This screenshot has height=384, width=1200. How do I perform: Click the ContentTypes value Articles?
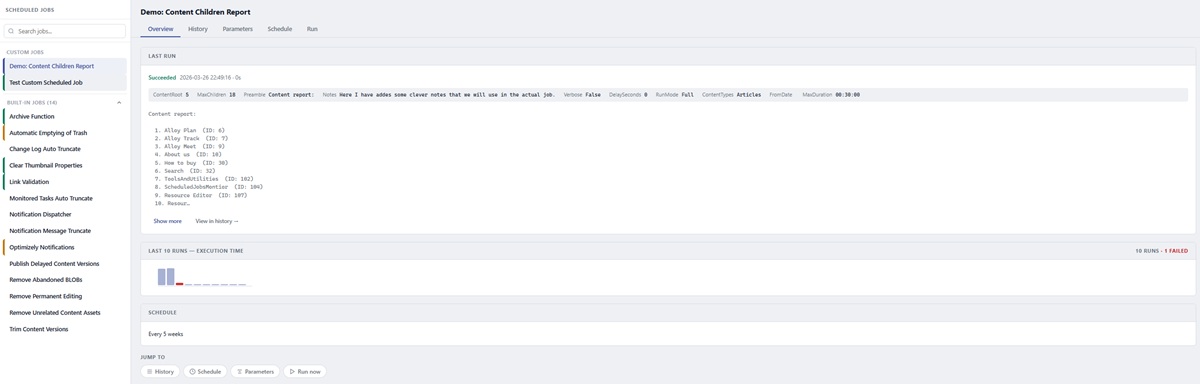(x=749, y=95)
